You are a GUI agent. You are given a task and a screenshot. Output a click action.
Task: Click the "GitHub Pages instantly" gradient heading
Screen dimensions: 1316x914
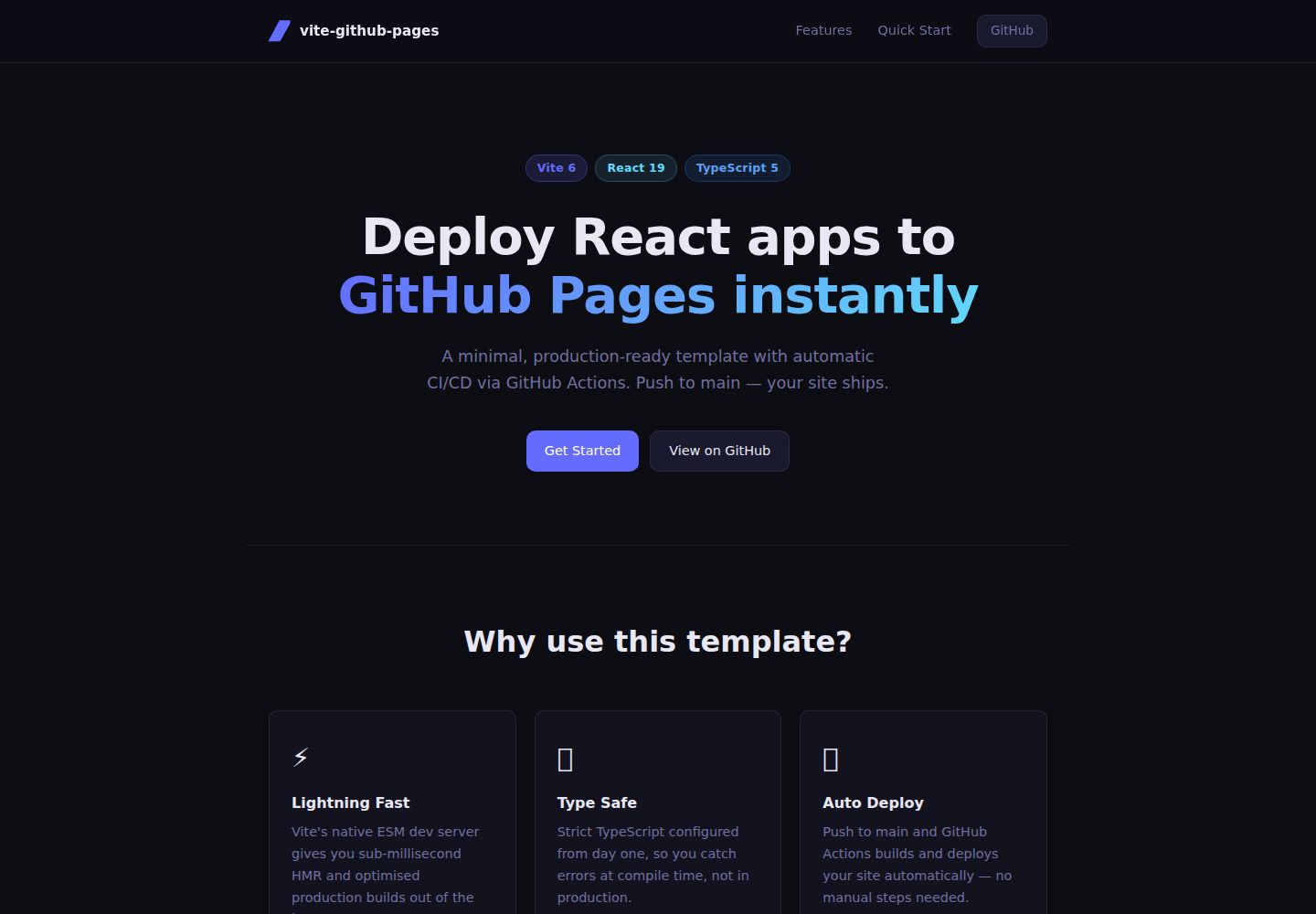click(658, 295)
